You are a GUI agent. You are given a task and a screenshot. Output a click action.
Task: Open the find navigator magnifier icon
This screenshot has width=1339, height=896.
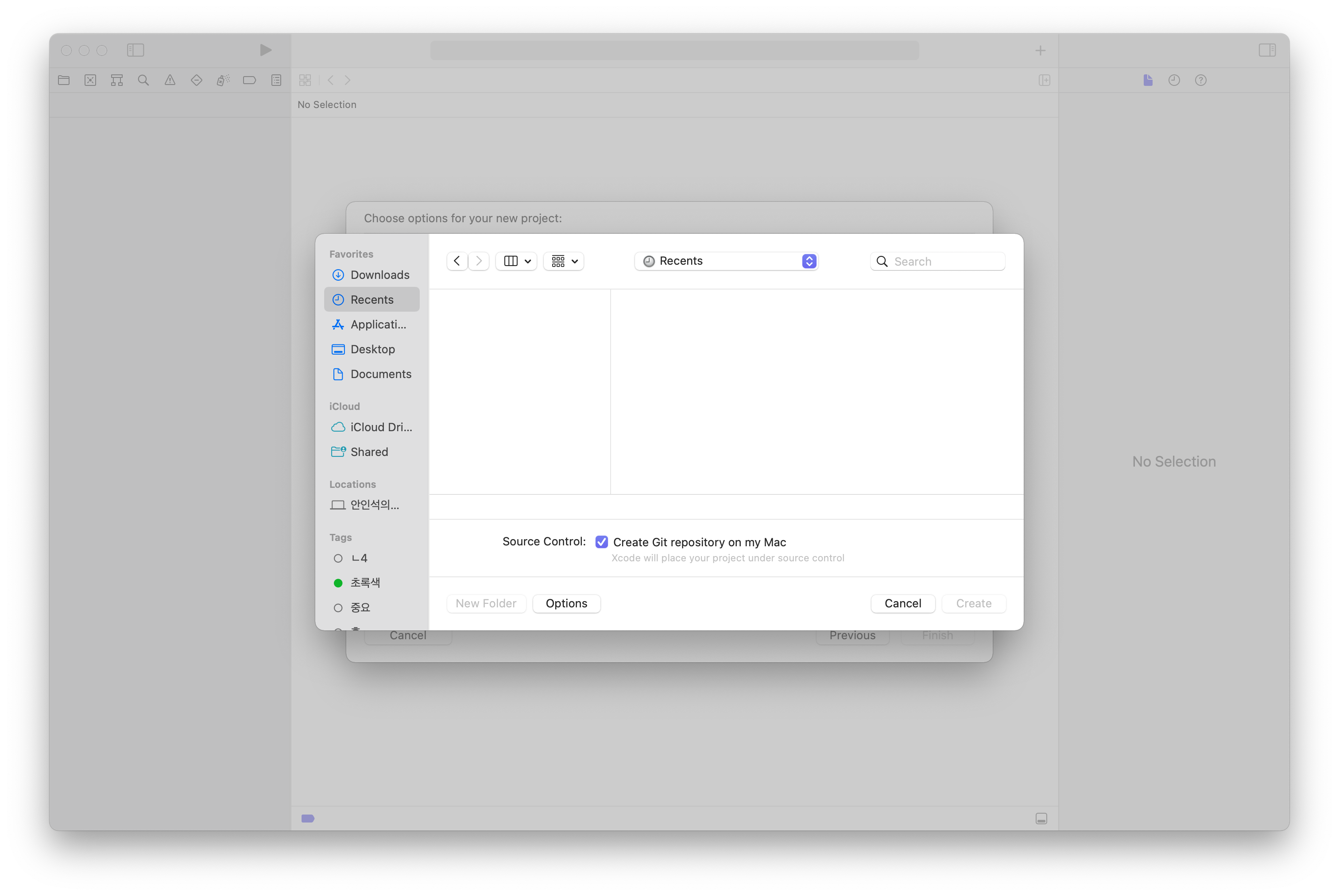tap(143, 80)
